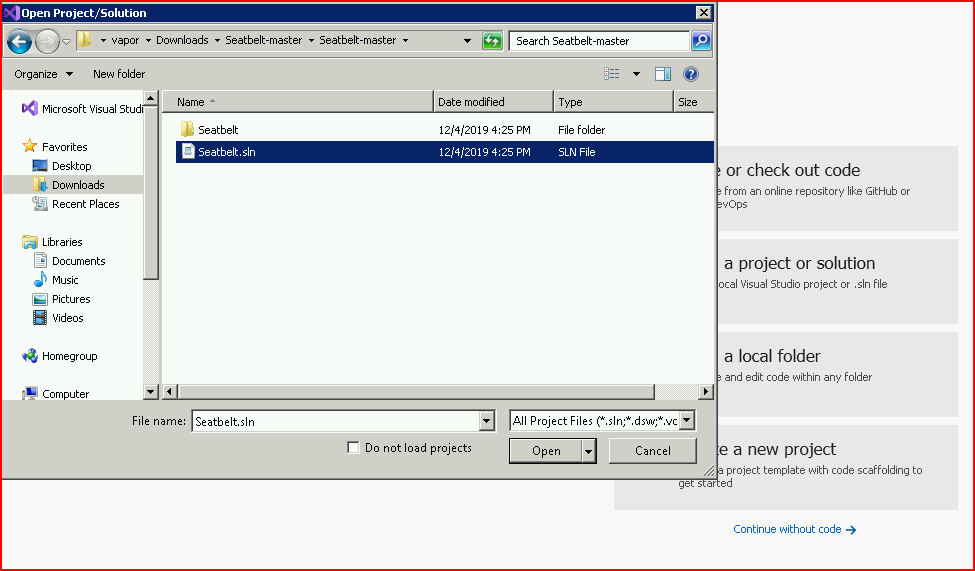Click the first Seatbelt-master breadcrumb segment
Viewport: 975px width, 571px height.
pos(264,40)
